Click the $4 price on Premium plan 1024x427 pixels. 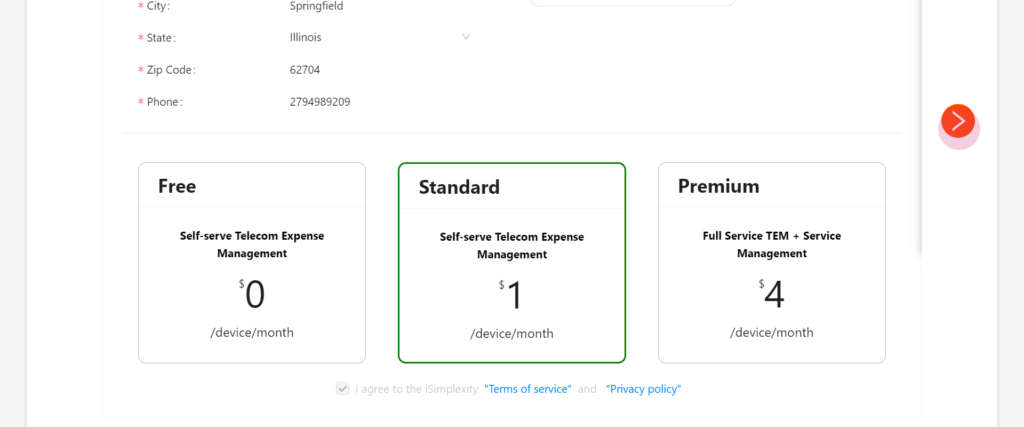click(772, 294)
